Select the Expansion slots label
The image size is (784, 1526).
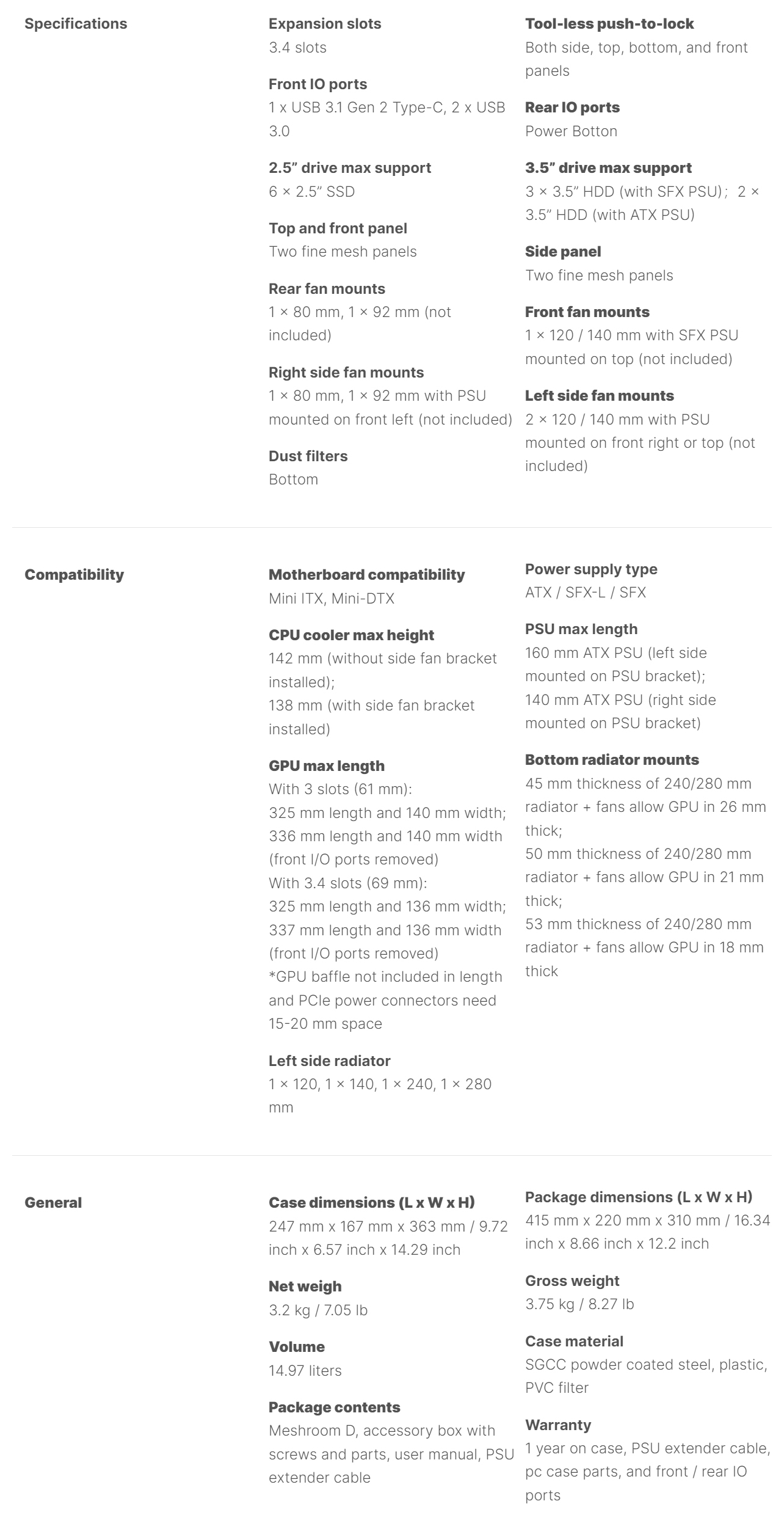(x=325, y=24)
